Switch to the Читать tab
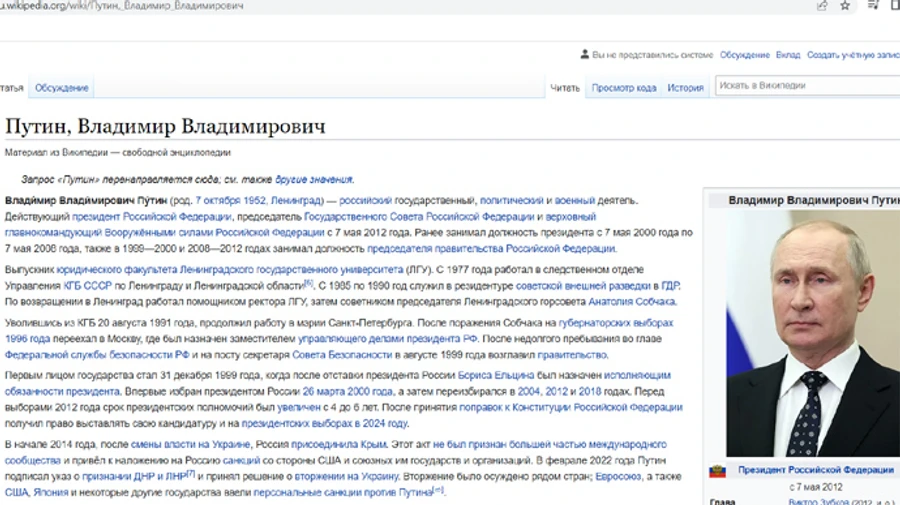This screenshot has height=505, width=900. (x=565, y=88)
